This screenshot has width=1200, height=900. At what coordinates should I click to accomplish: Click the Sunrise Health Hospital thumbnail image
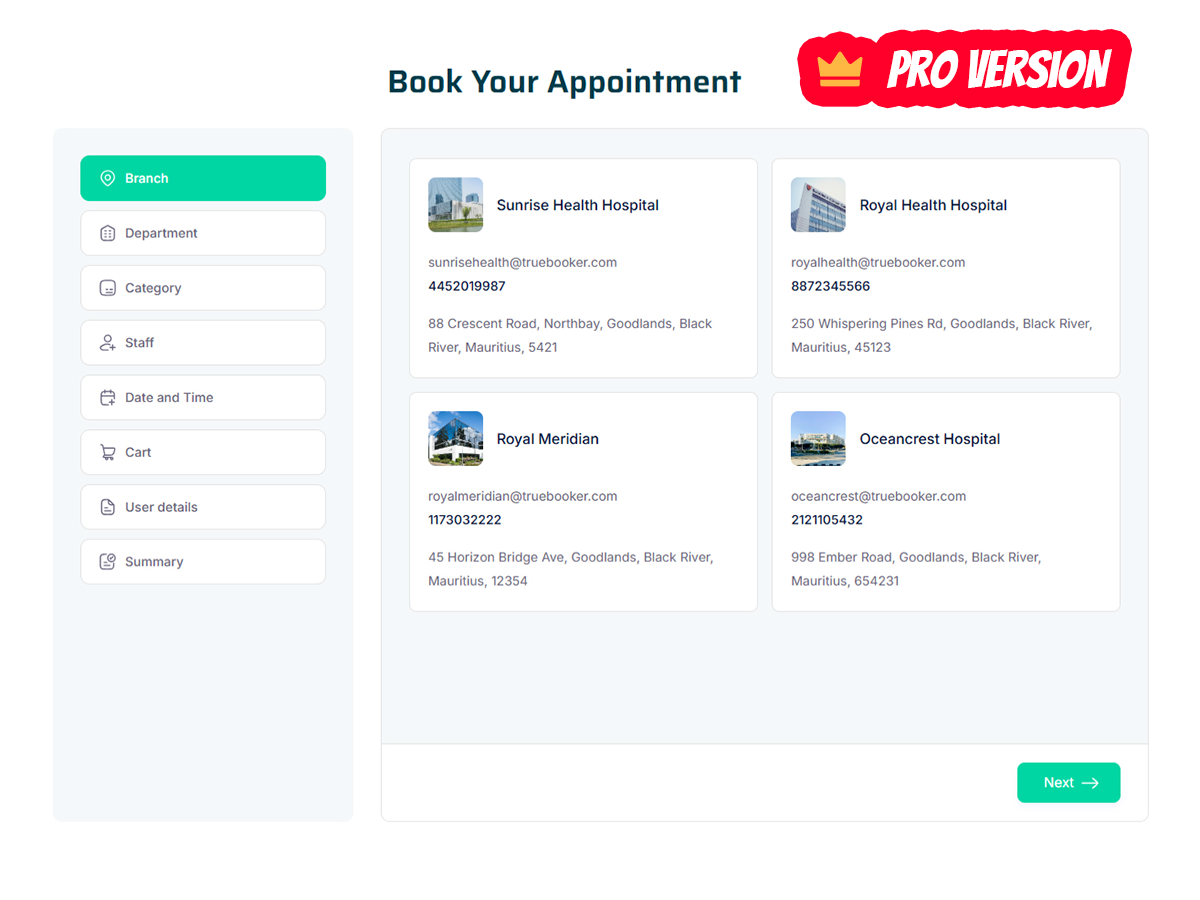tap(455, 204)
